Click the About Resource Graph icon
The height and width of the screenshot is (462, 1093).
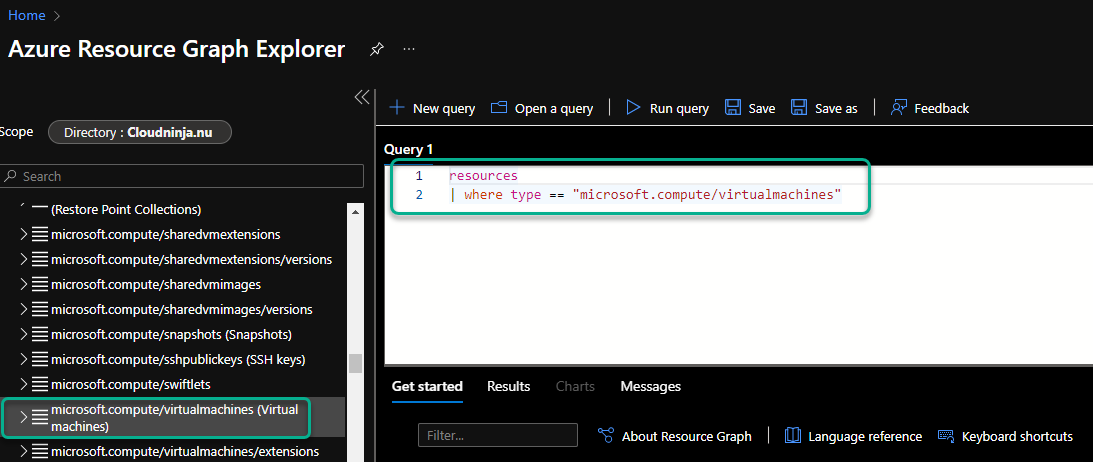(606, 436)
